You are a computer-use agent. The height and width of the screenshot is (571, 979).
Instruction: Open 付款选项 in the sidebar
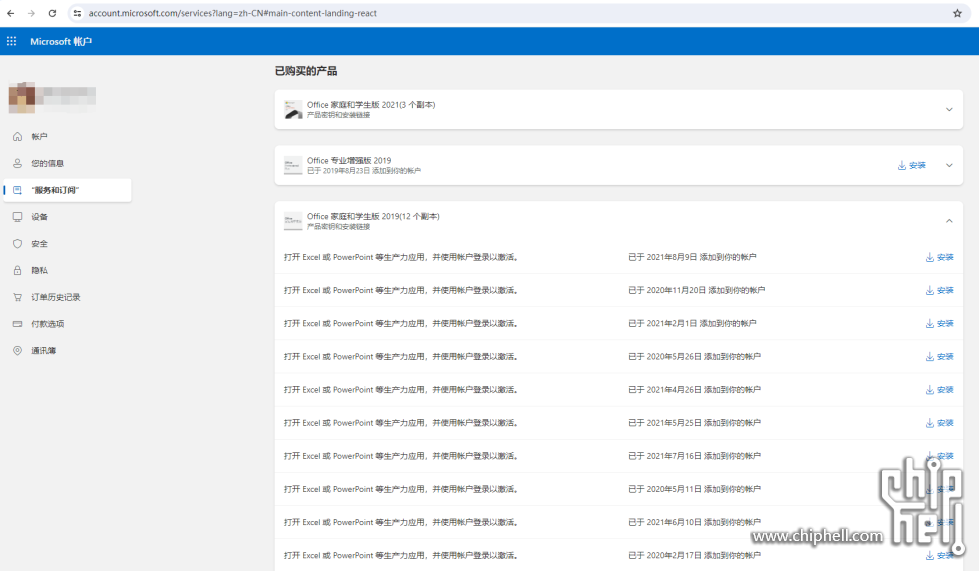47,324
